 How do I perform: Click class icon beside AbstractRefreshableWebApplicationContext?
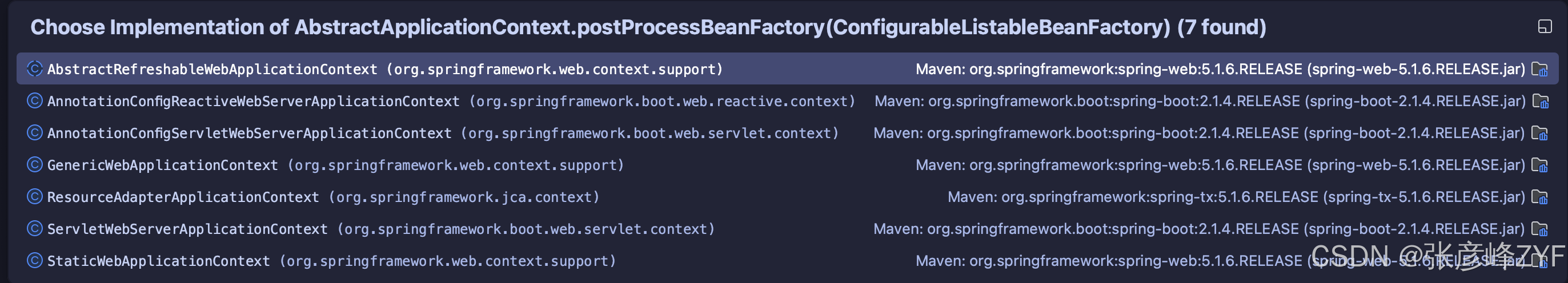35,69
